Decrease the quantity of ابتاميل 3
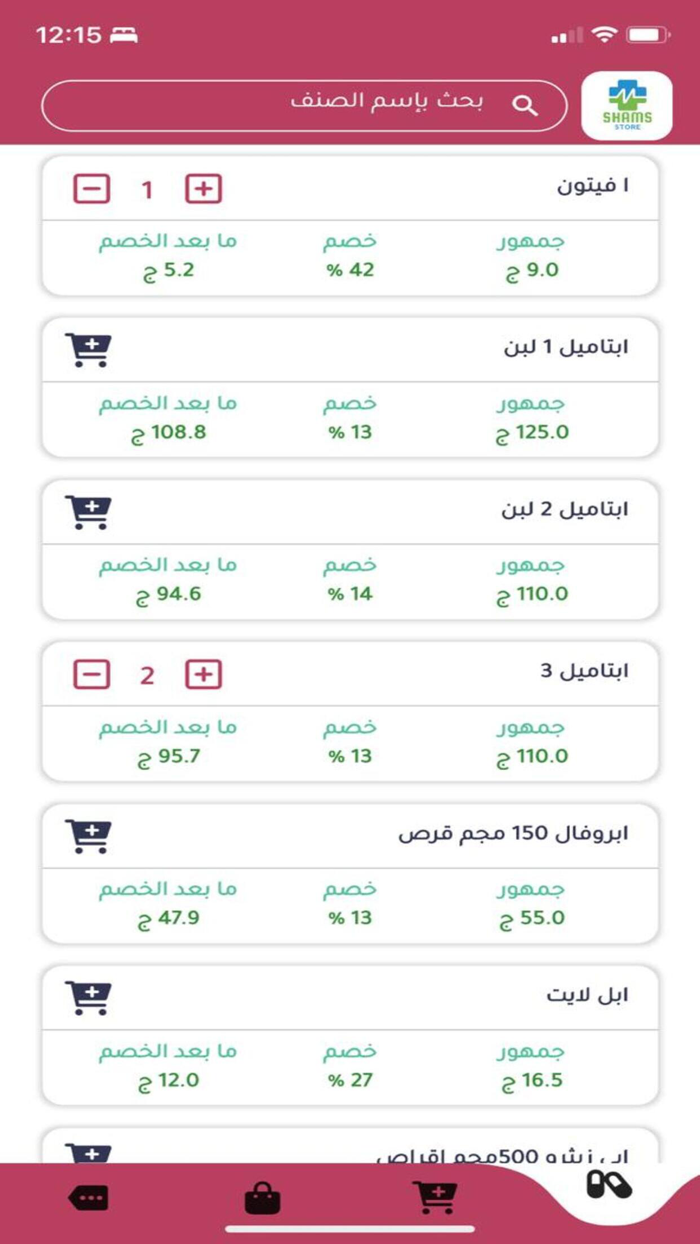Viewport: 700px width, 1244px height. click(93, 675)
